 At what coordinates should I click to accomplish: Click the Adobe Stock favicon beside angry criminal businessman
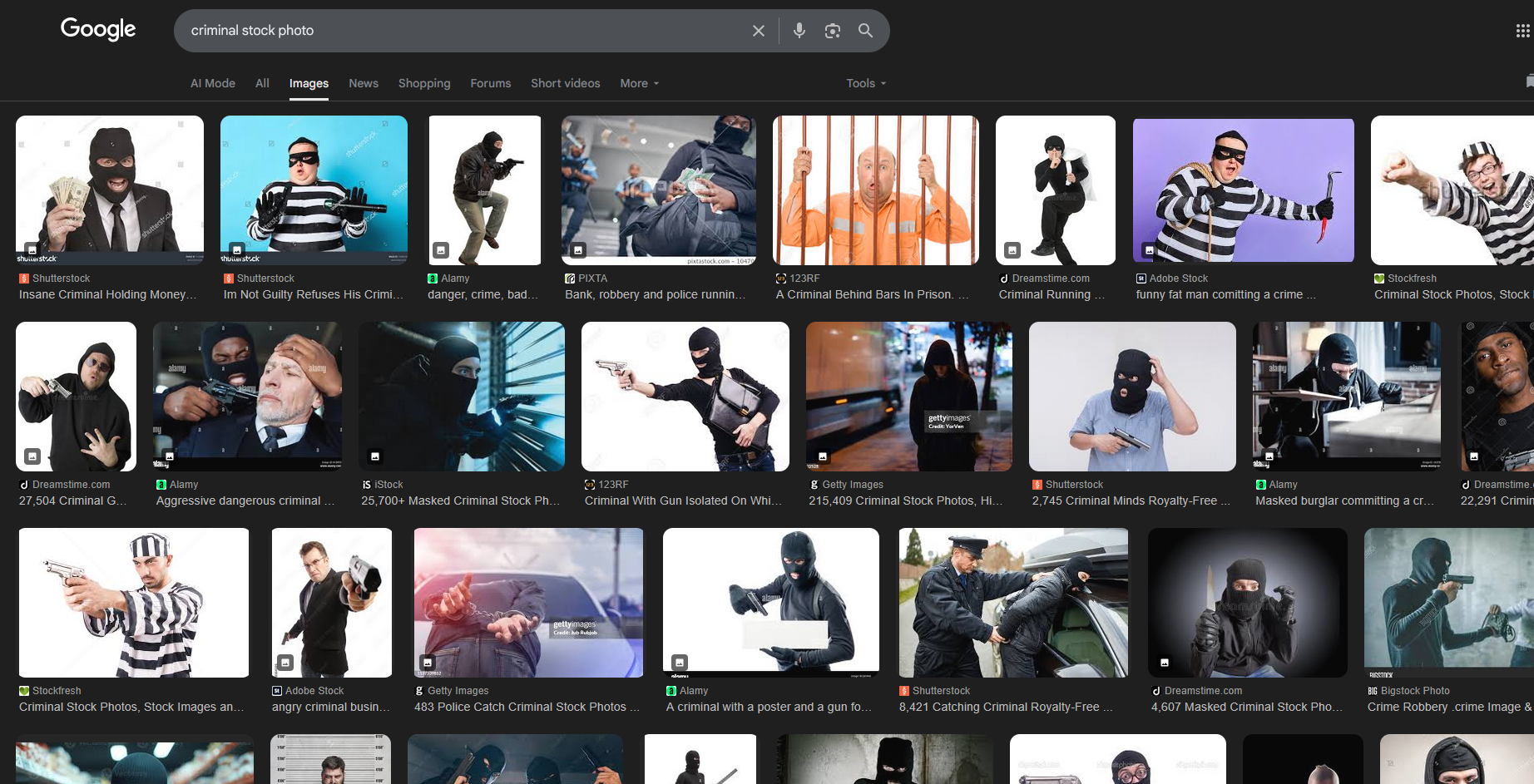pyautogui.click(x=277, y=691)
